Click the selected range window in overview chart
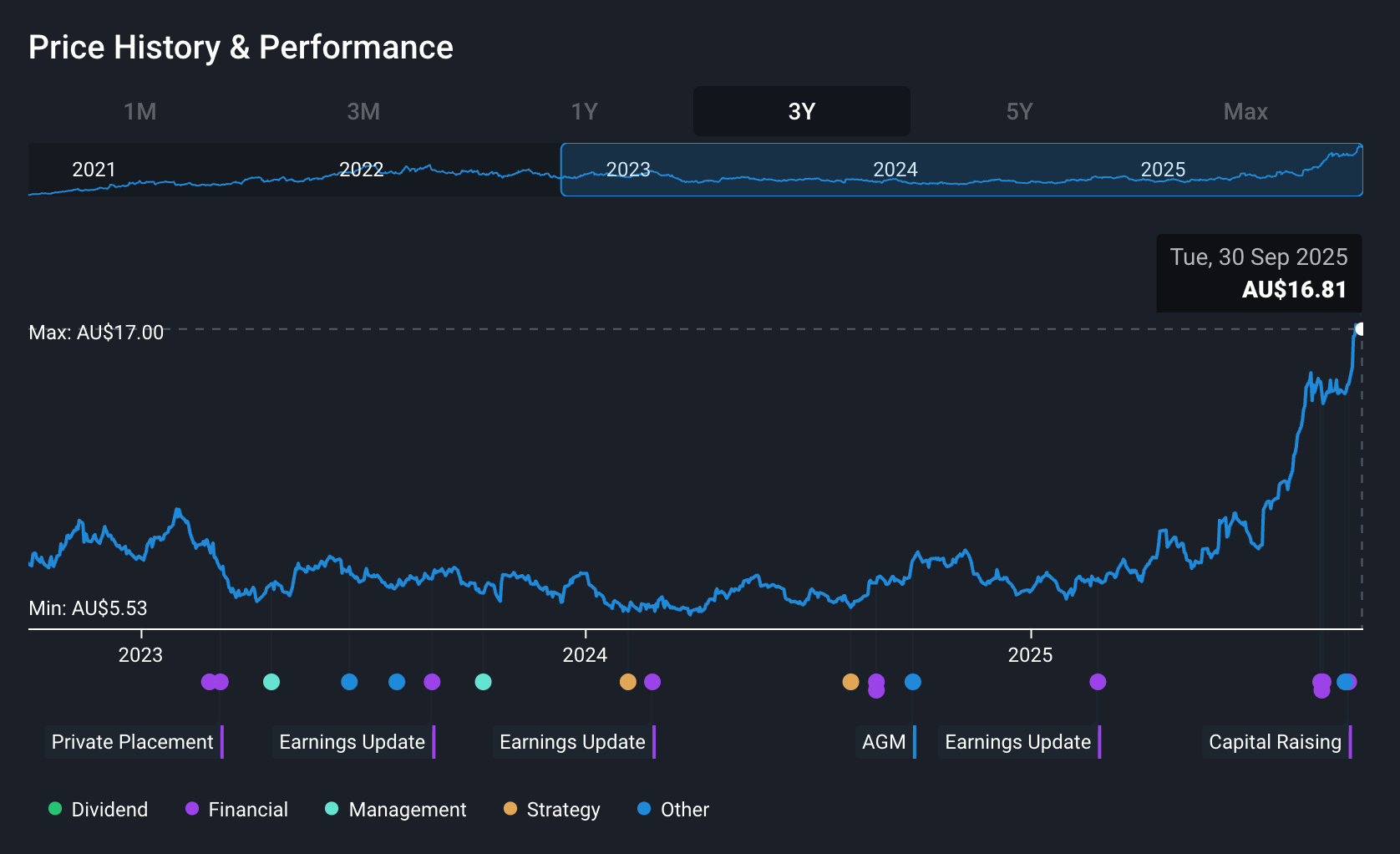Viewport: 1400px width, 854px height. [961, 170]
